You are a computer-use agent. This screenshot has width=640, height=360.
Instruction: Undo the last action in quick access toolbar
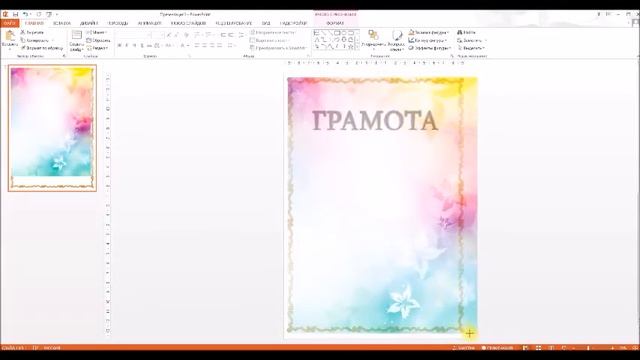(26, 14)
